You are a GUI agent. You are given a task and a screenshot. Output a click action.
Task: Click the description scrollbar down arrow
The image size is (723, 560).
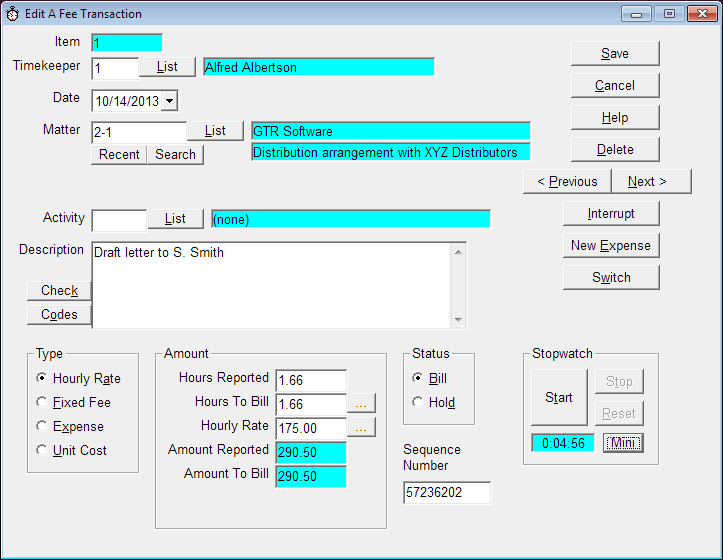click(458, 319)
